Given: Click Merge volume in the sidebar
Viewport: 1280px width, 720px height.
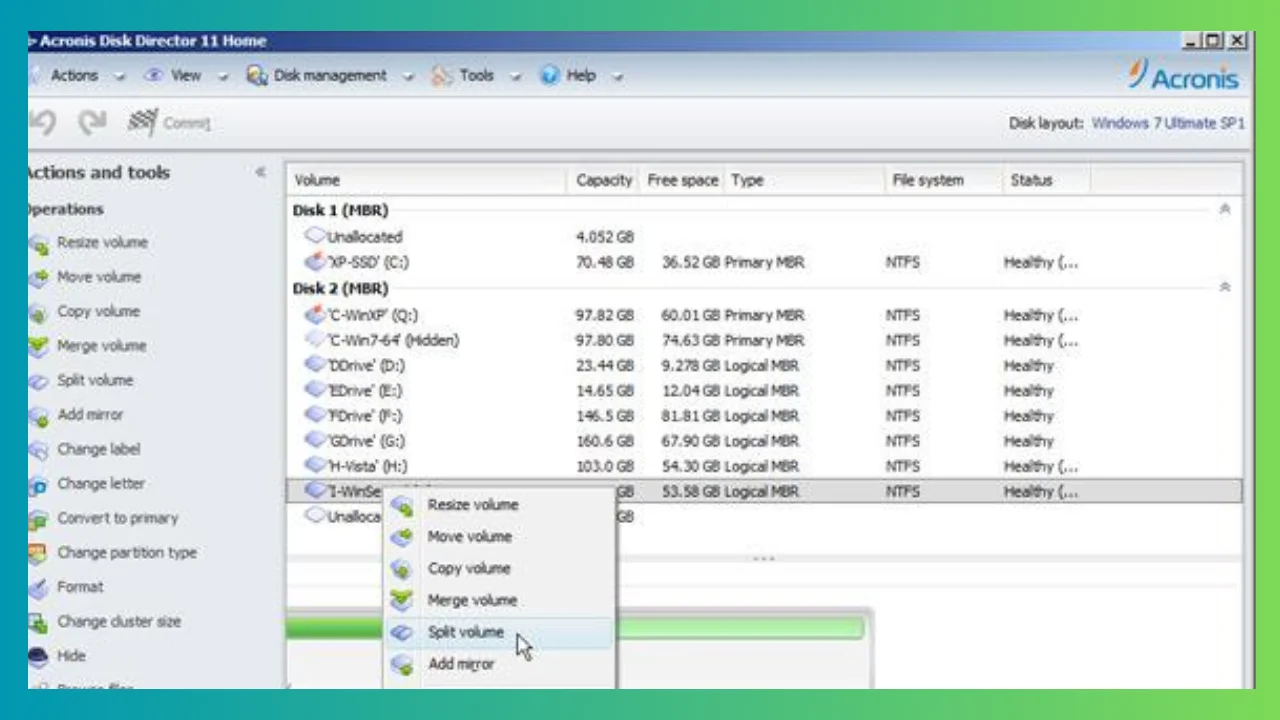Looking at the screenshot, I should (101, 346).
